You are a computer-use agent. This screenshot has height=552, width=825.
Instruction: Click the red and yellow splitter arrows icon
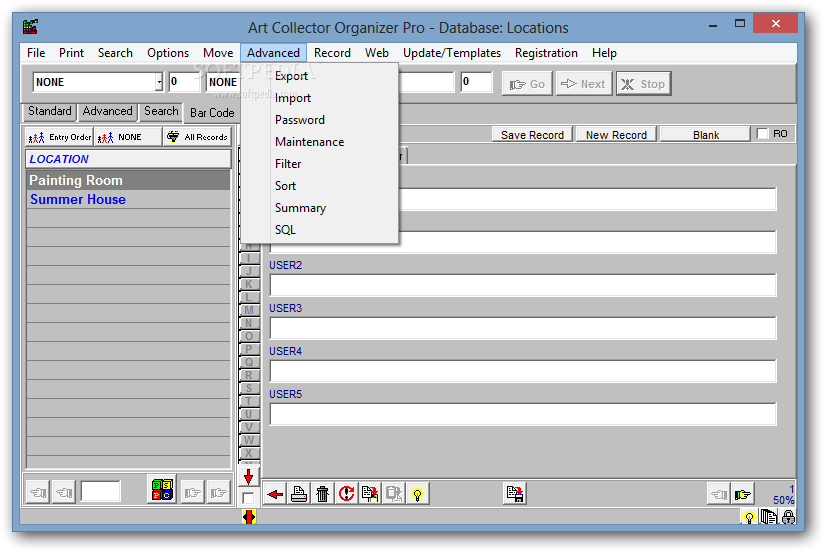point(249,517)
